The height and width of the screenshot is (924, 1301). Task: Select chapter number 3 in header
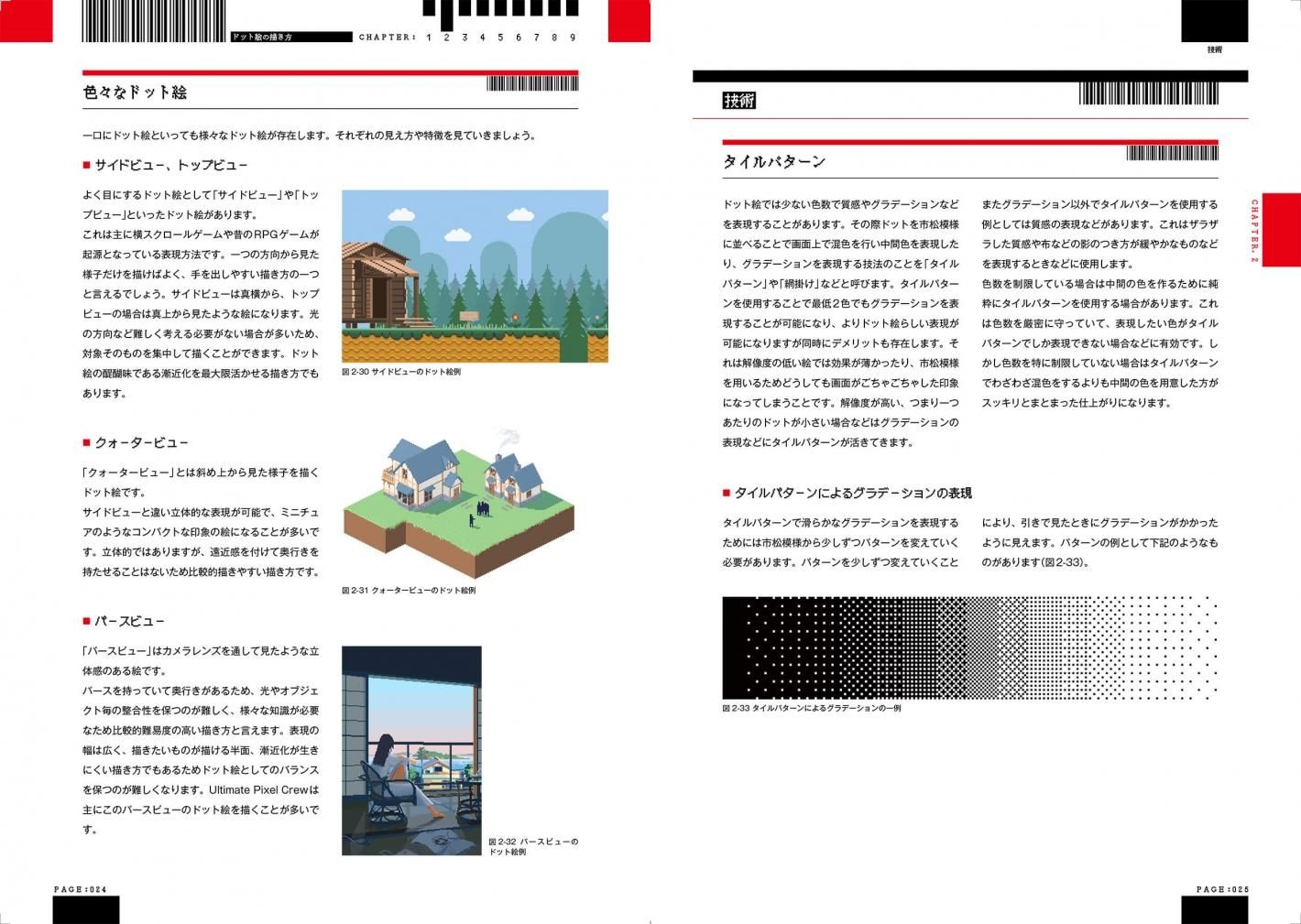coord(465,38)
